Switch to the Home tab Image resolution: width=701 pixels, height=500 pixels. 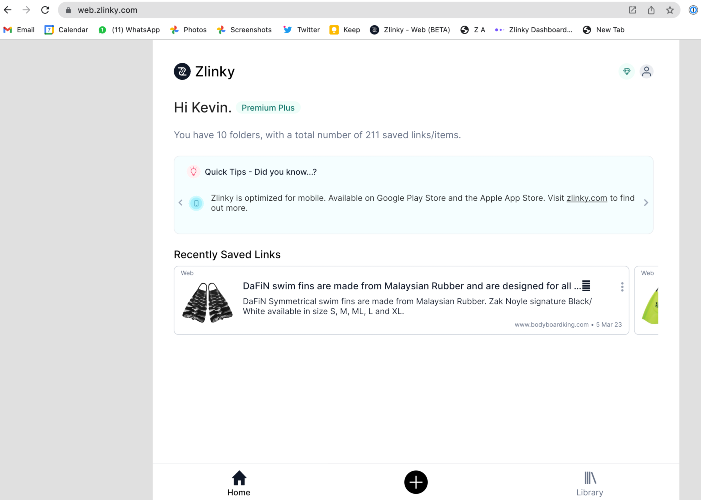[x=239, y=483]
